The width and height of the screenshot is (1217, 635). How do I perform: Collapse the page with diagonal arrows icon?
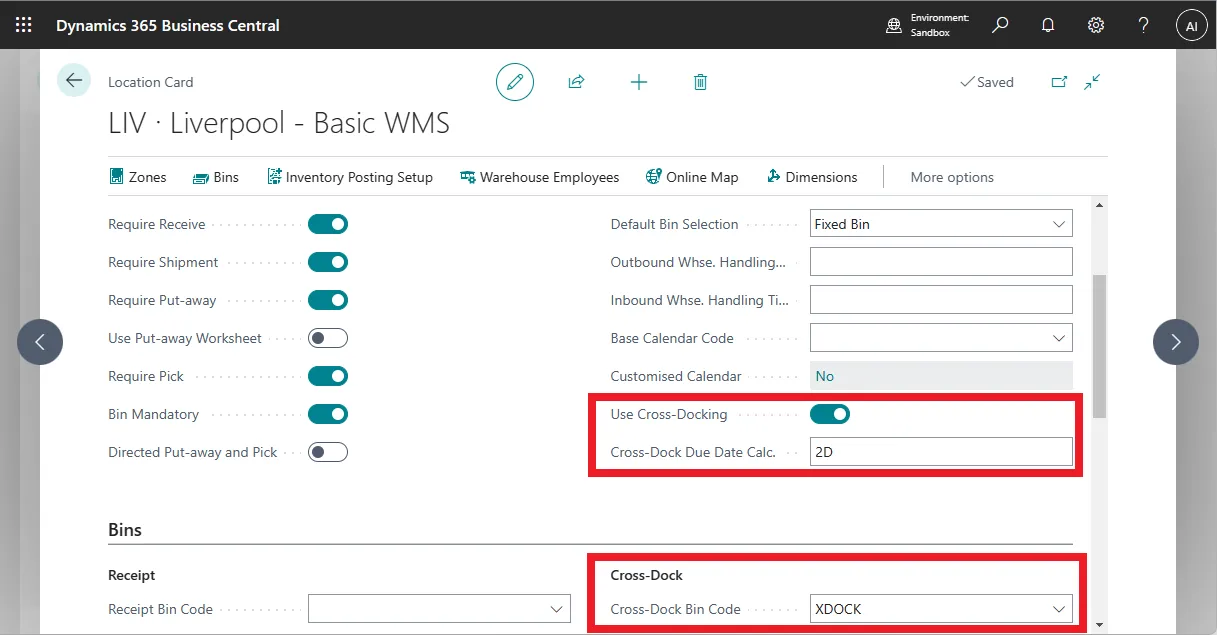tap(1092, 82)
